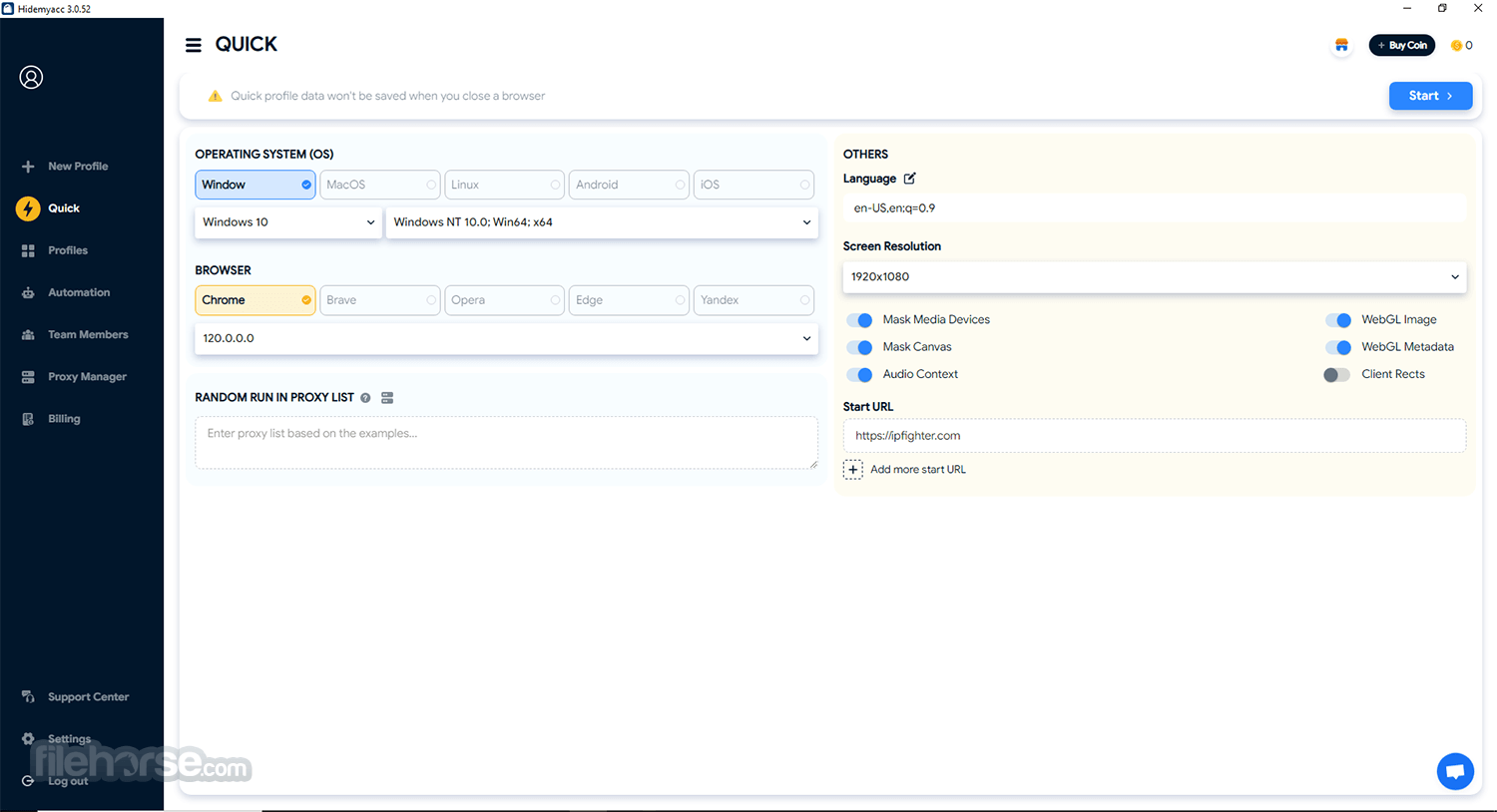Click the Quick lightning bolt icon
Viewport: 1497px width, 812px height.
click(28, 208)
